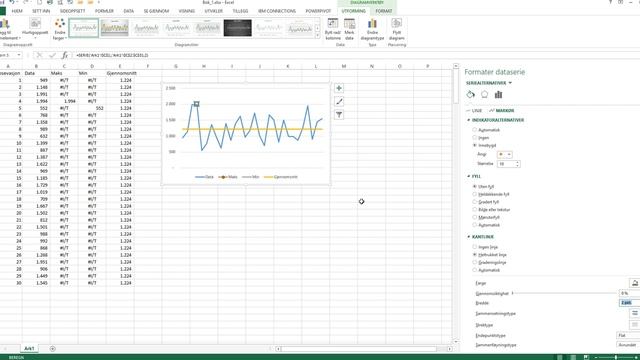Viewport: 640px width, 360px height.
Task: Click the Farge paint bucket button
Action: [x=635, y=283]
